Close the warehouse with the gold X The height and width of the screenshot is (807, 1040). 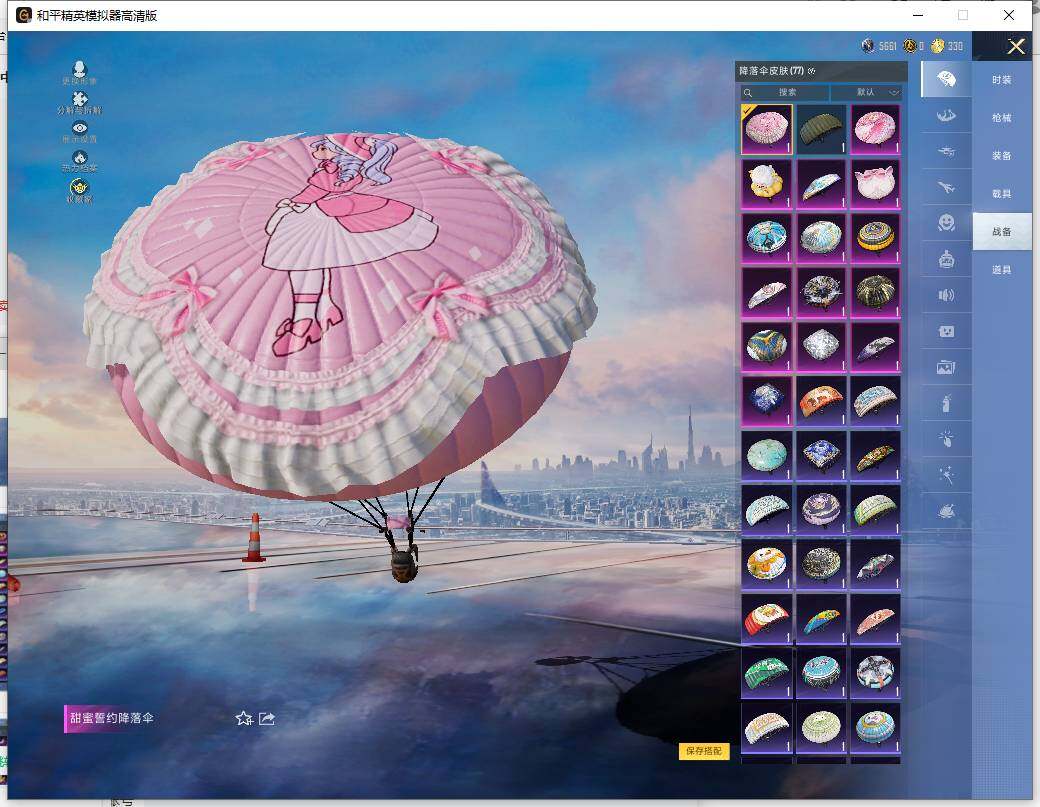coord(1015,46)
